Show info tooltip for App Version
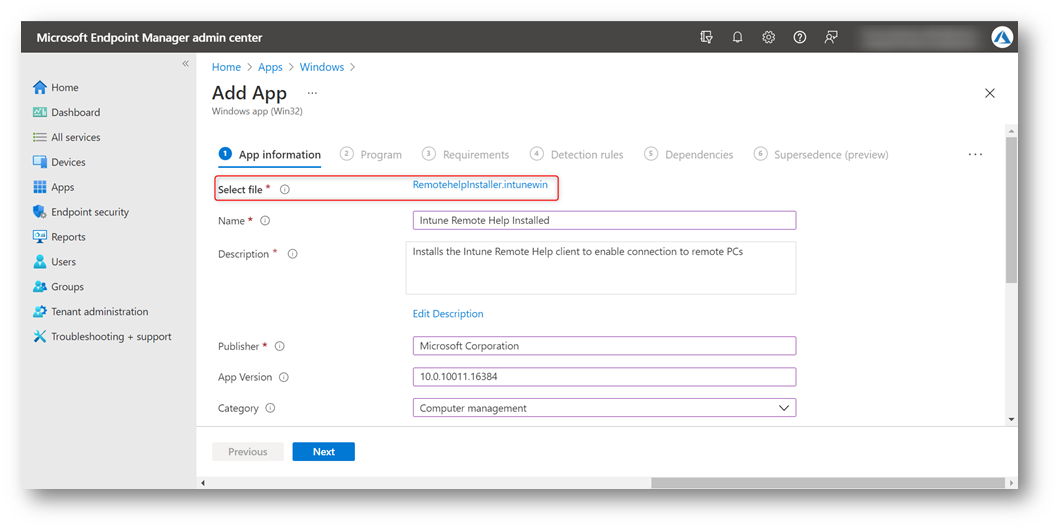This screenshot has width=1060, height=531. pos(284,377)
